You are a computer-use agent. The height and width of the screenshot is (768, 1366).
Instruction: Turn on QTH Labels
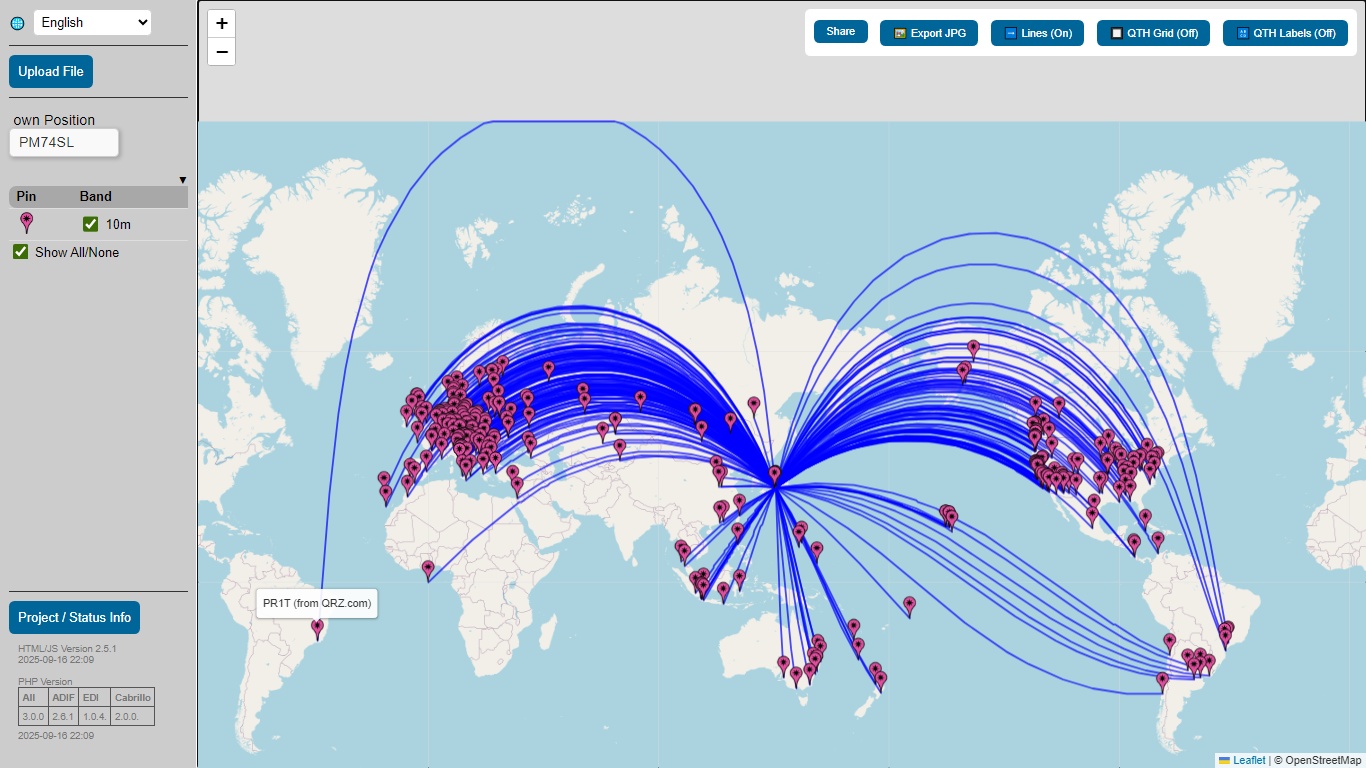click(x=1285, y=33)
